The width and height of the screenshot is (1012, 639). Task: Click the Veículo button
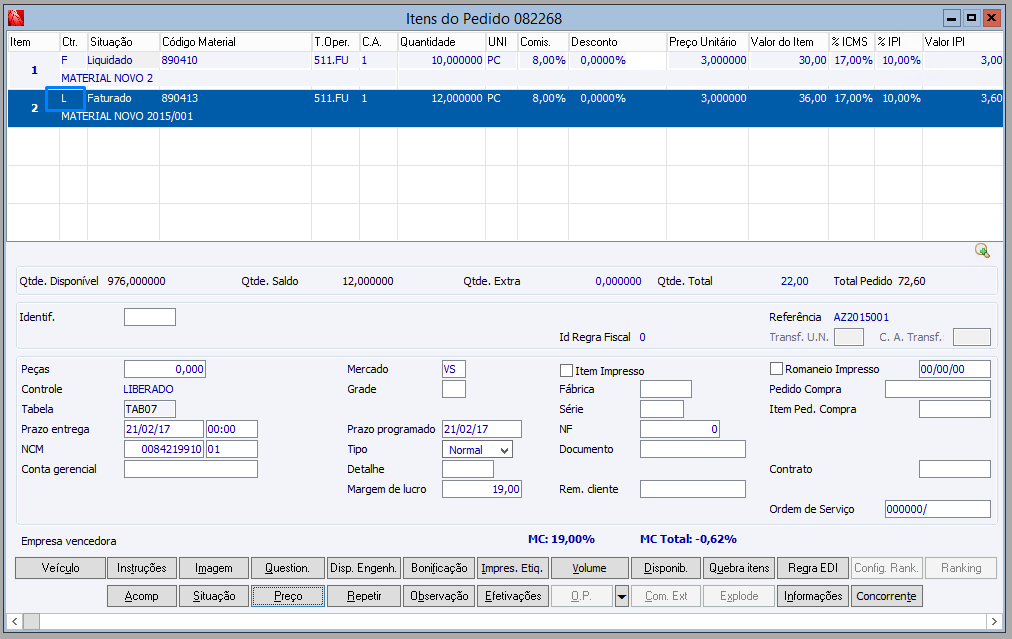60,568
